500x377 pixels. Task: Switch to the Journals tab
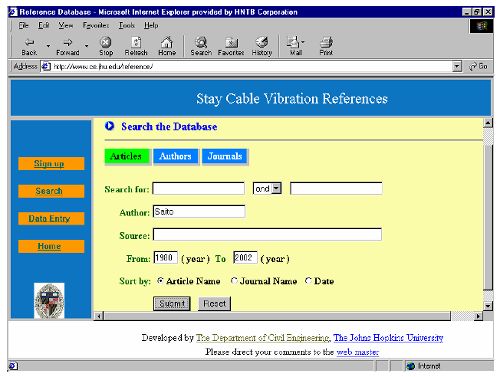(225, 156)
